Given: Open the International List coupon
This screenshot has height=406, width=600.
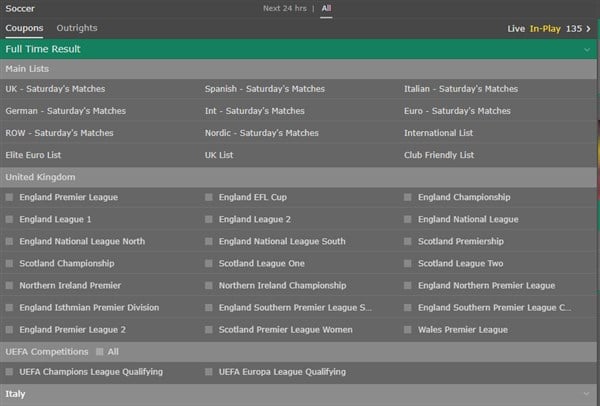Looking at the screenshot, I should coord(439,133).
